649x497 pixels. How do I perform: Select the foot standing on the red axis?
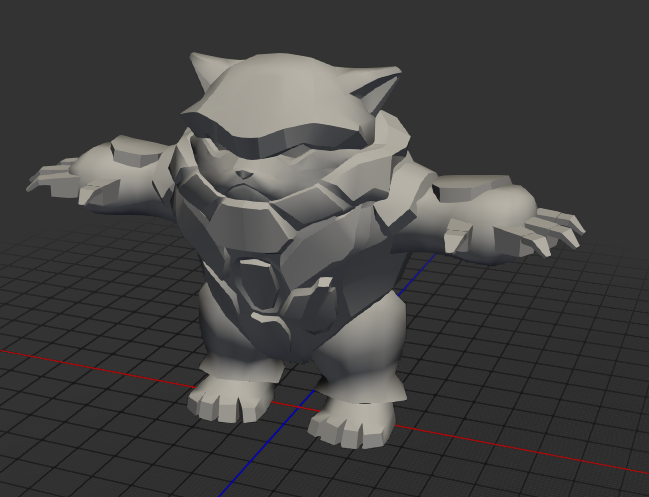(x=230, y=397)
